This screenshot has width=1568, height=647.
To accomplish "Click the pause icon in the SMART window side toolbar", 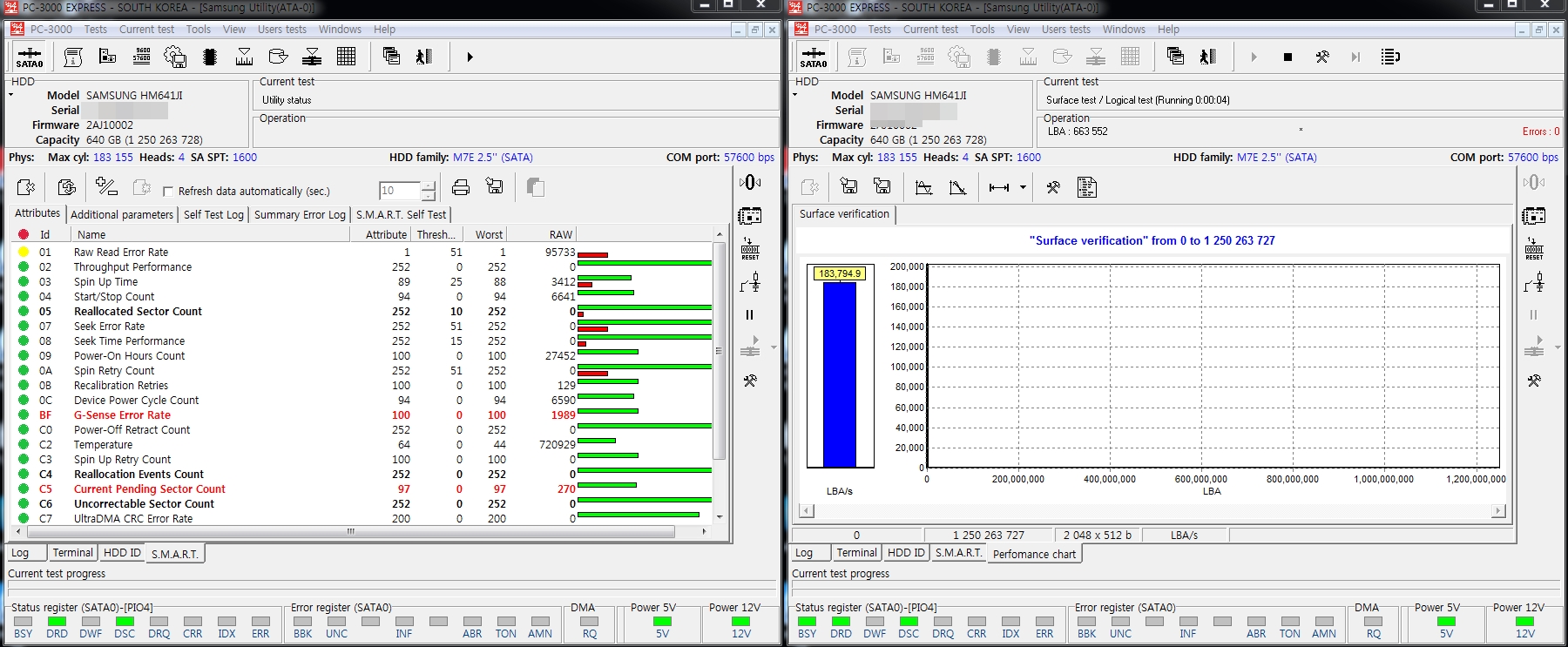I will [x=749, y=315].
